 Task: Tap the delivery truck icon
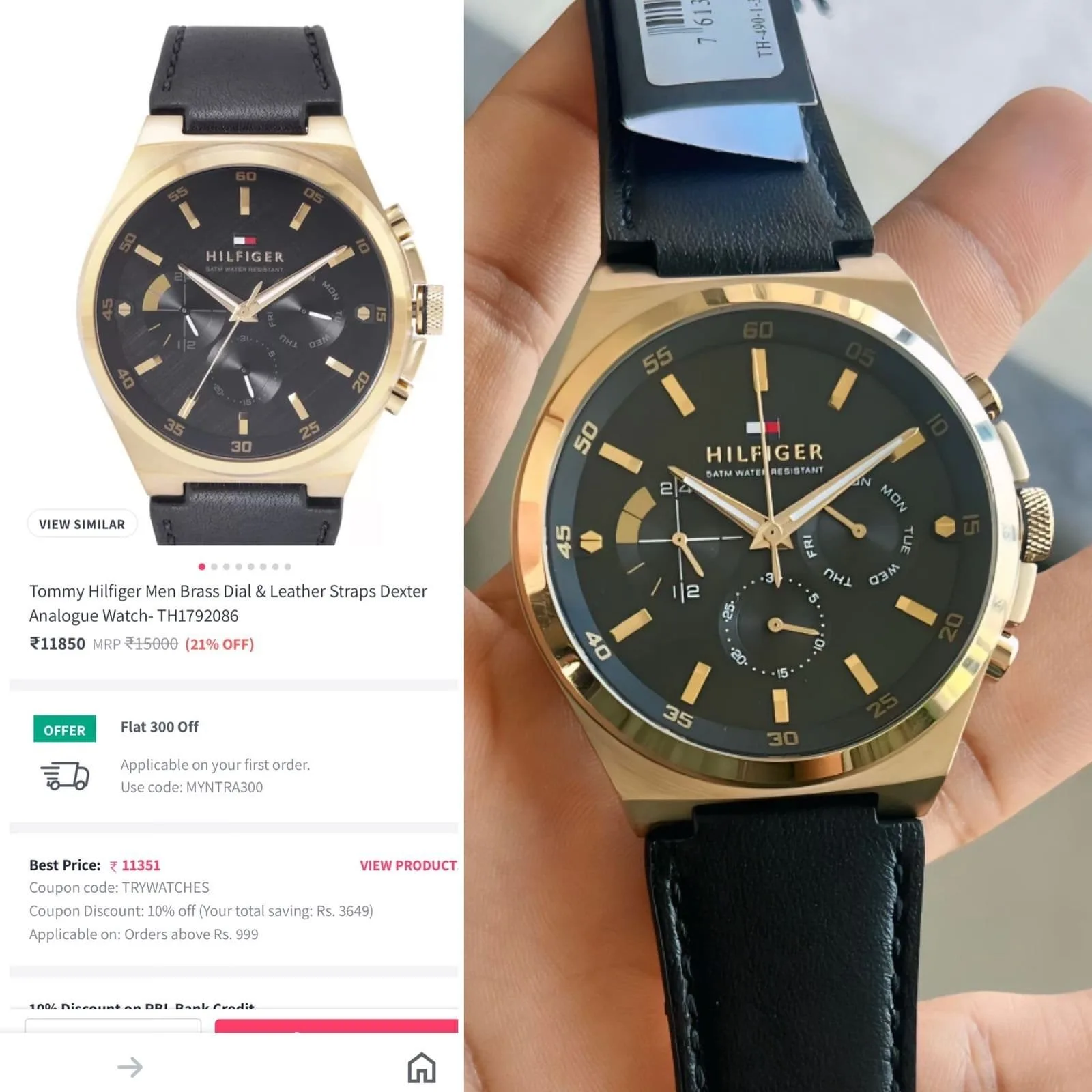66,776
